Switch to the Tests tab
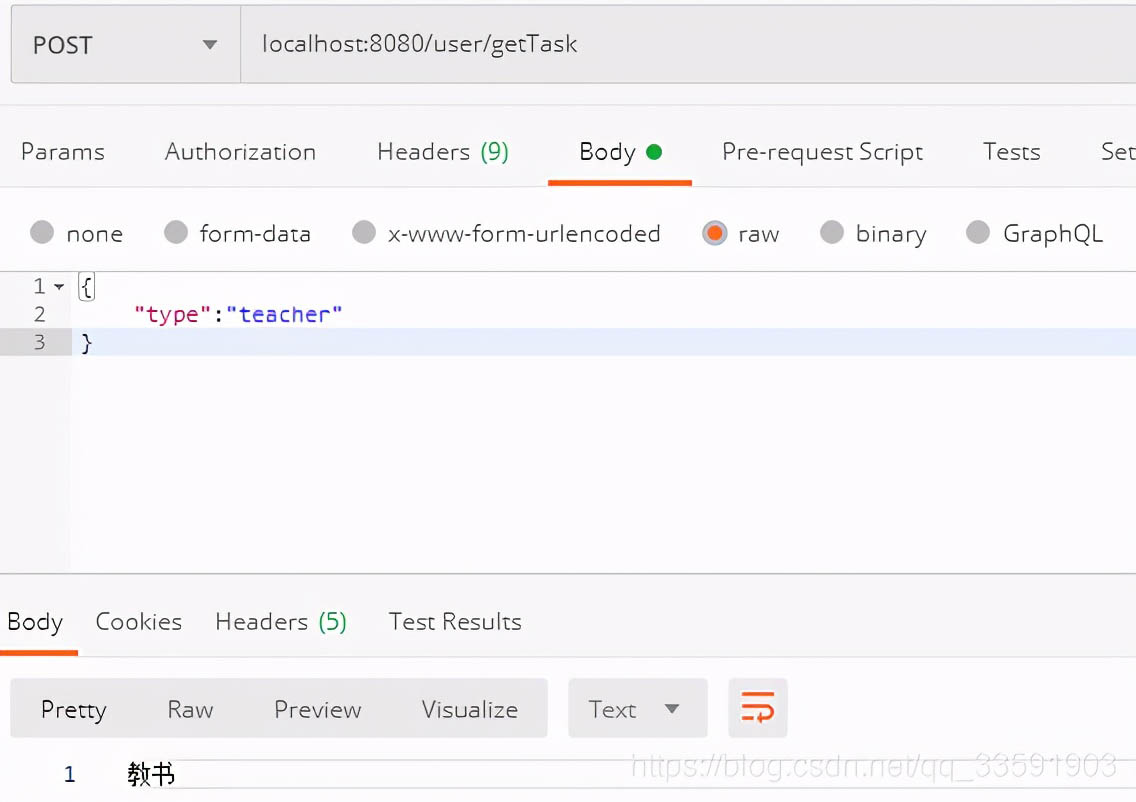This screenshot has height=802, width=1136. (1011, 151)
